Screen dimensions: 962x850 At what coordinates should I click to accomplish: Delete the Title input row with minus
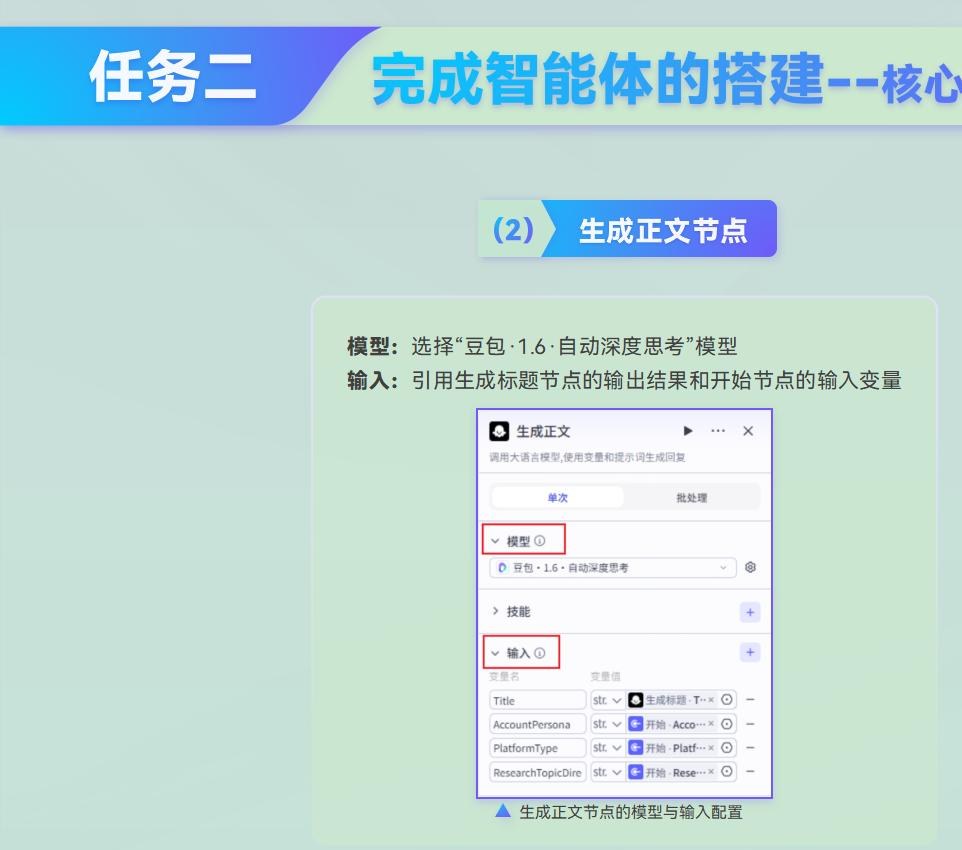click(x=750, y=700)
